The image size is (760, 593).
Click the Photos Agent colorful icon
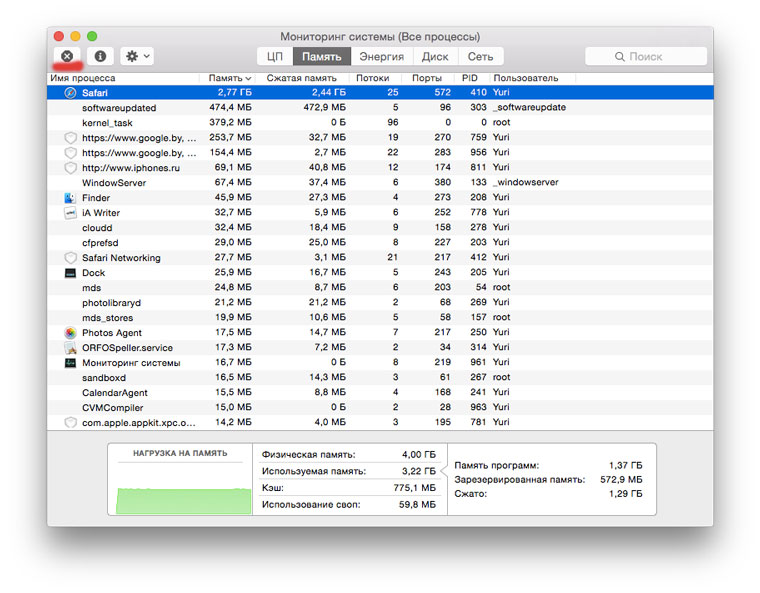[x=70, y=333]
